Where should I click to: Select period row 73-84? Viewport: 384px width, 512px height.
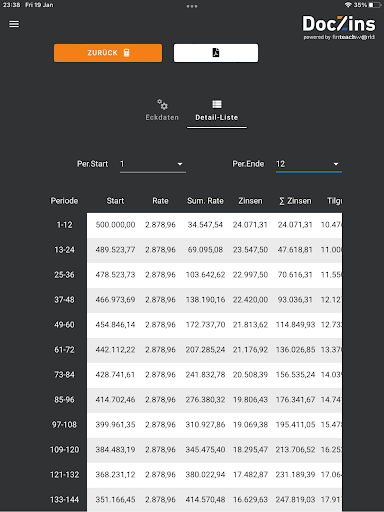(64, 375)
